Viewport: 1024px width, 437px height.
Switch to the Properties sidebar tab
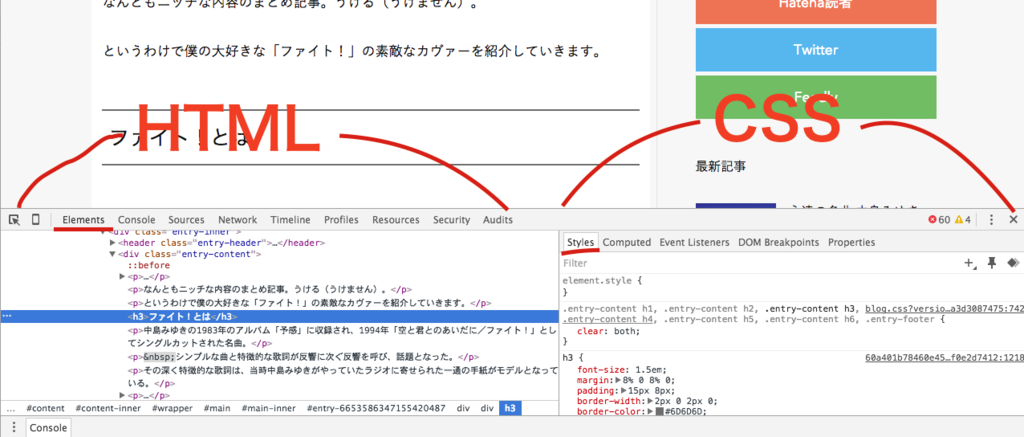[852, 242]
